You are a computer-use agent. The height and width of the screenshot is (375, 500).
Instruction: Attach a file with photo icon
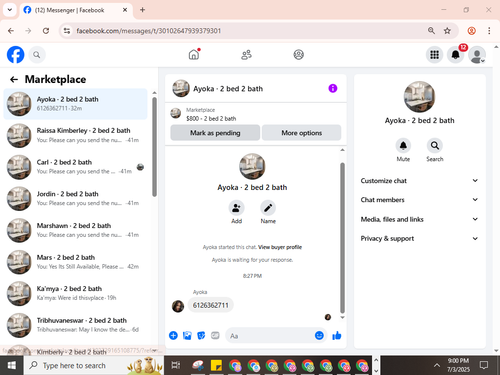coord(187,335)
